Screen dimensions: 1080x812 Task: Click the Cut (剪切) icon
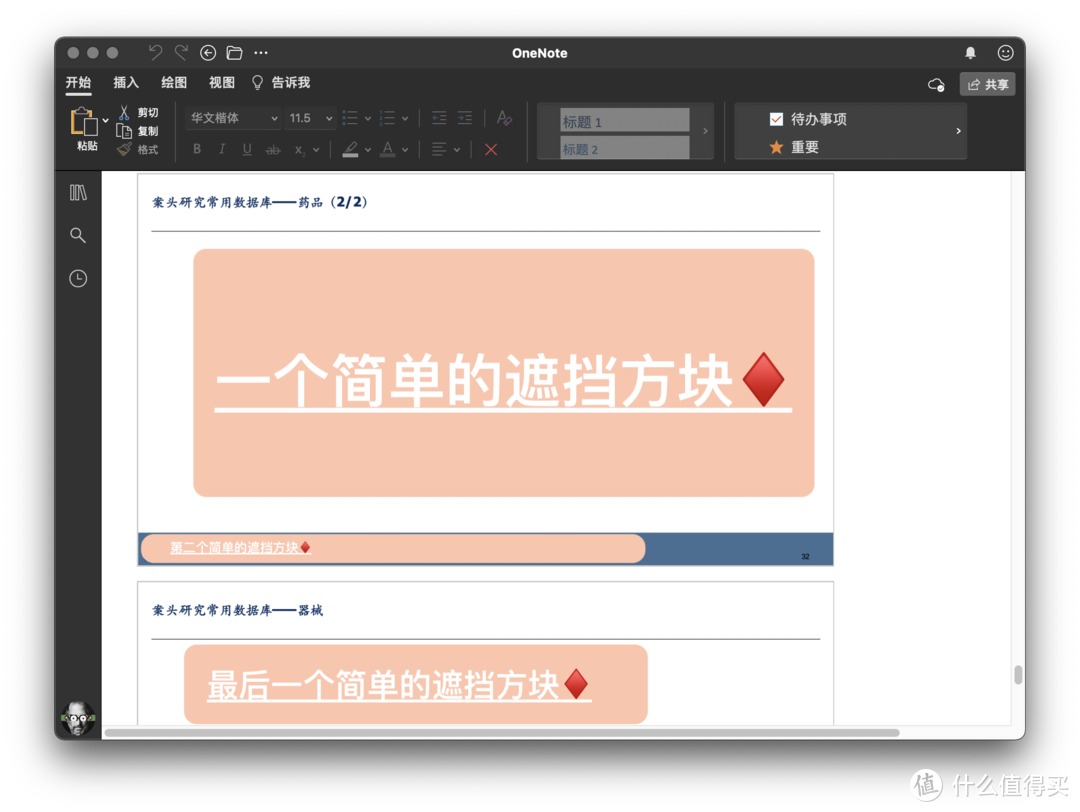[x=123, y=112]
